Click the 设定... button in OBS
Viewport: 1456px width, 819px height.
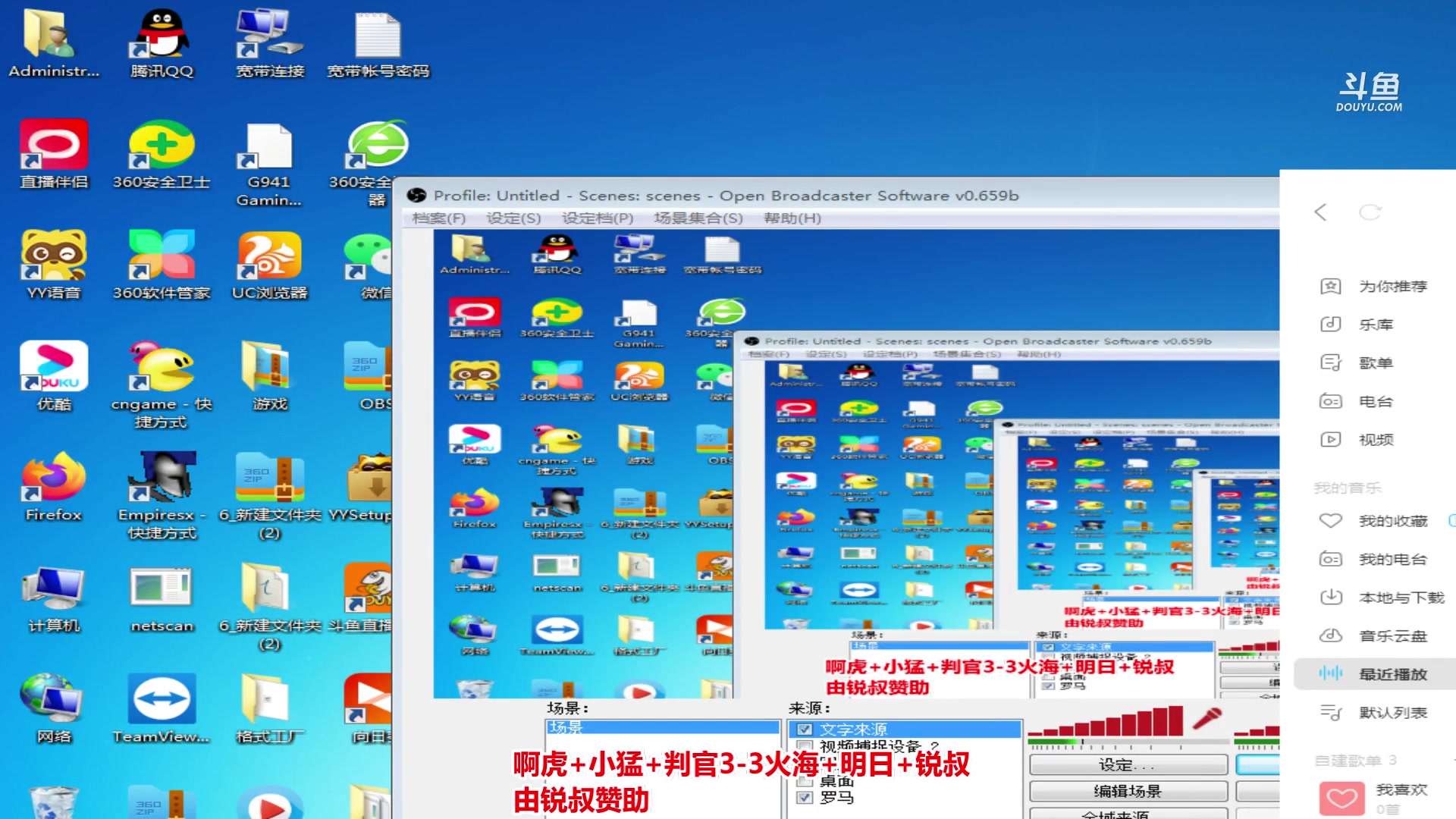pyautogui.click(x=1128, y=765)
